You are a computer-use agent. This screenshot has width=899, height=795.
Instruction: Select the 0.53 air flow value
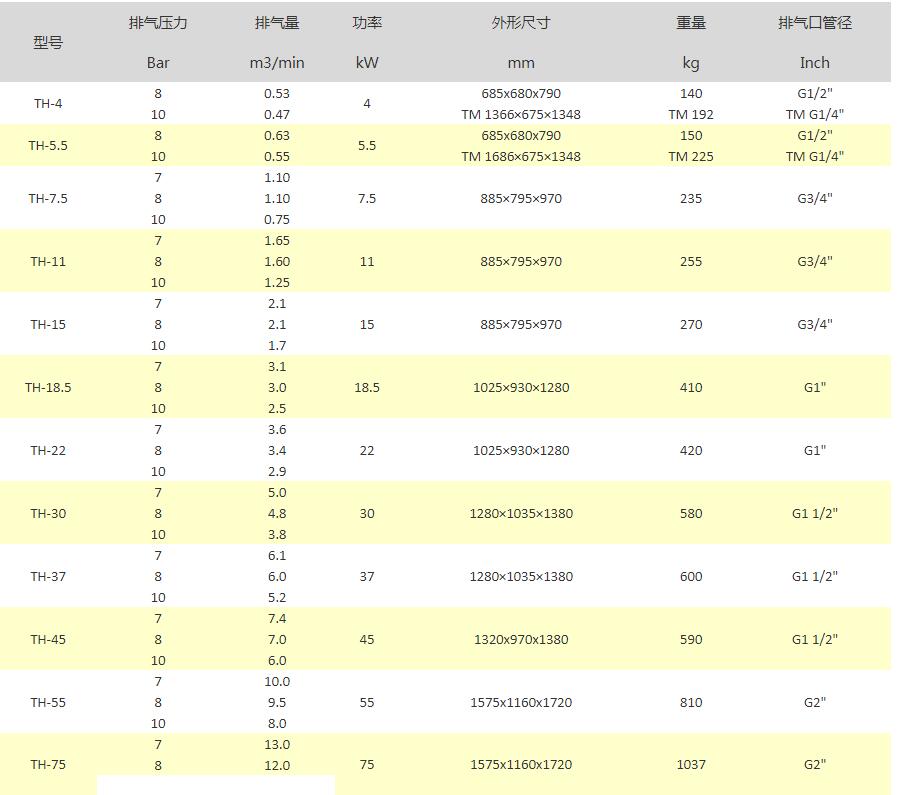coord(277,94)
